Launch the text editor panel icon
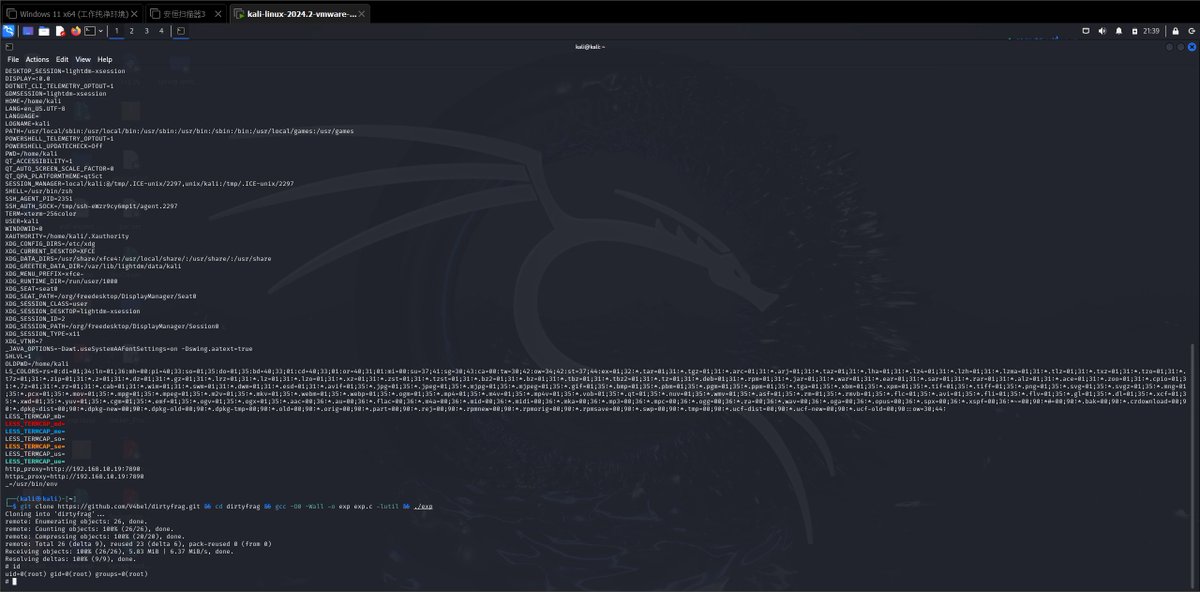 pos(60,31)
